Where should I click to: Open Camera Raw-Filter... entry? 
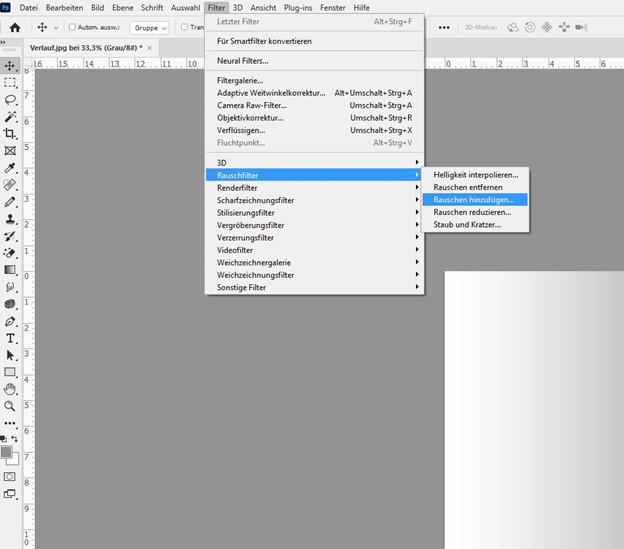click(x=314, y=105)
